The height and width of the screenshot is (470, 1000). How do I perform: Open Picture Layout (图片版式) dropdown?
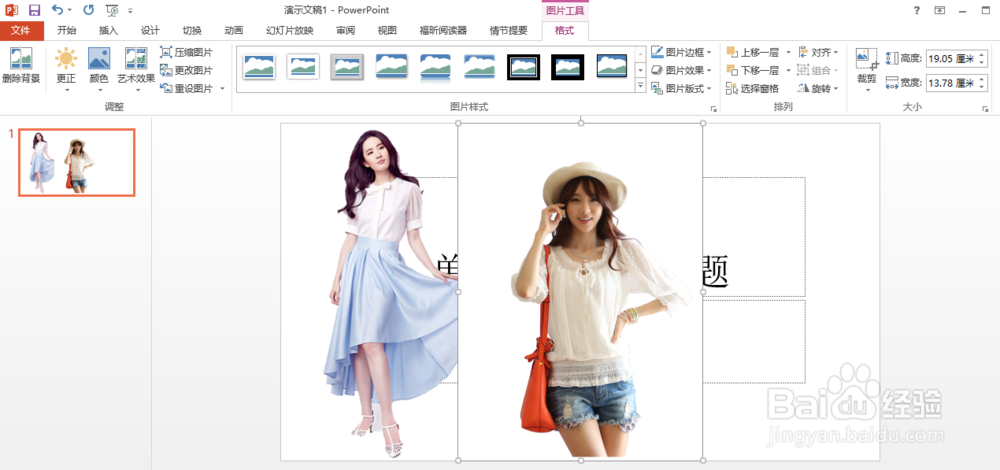(x=682, y=89)
